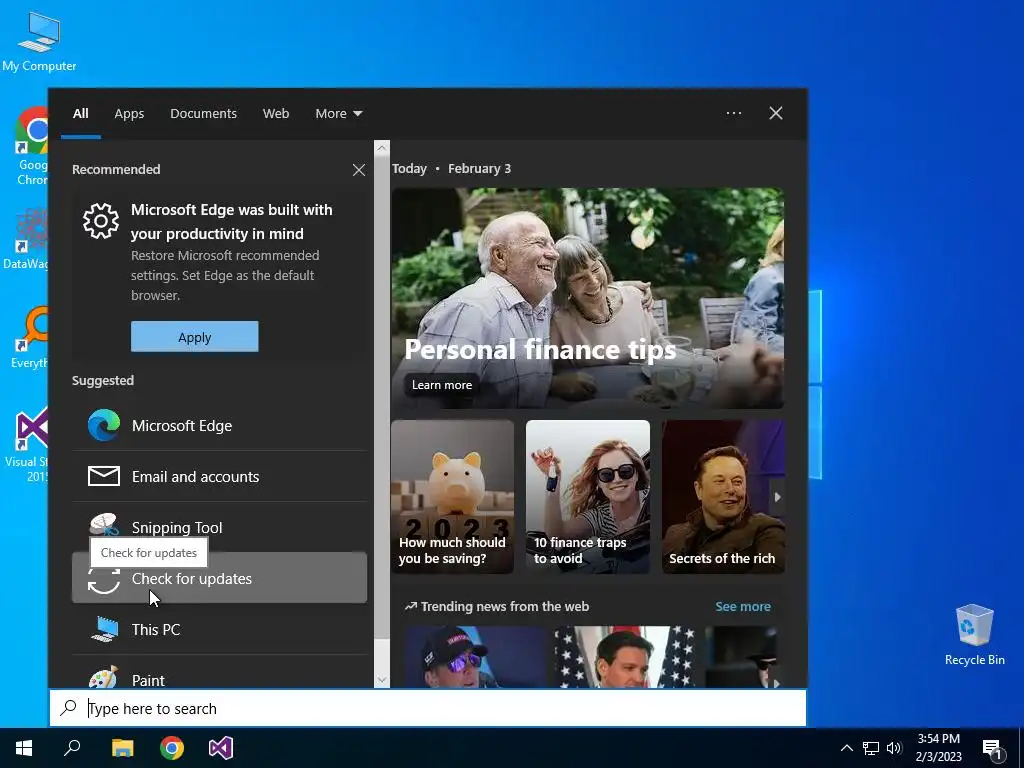Select the Google Chrome desktop shortcut

point(31,146)
